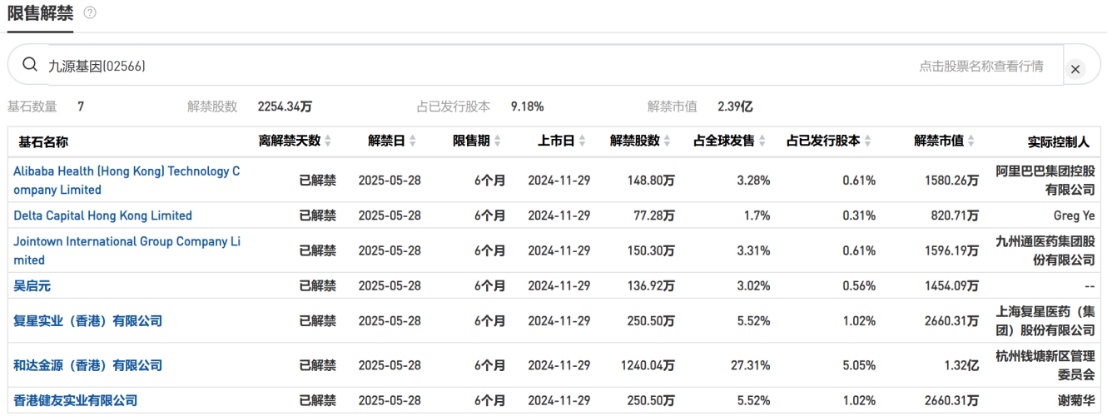Click the help icon beside 限售解禁 title

coord(90,13)
